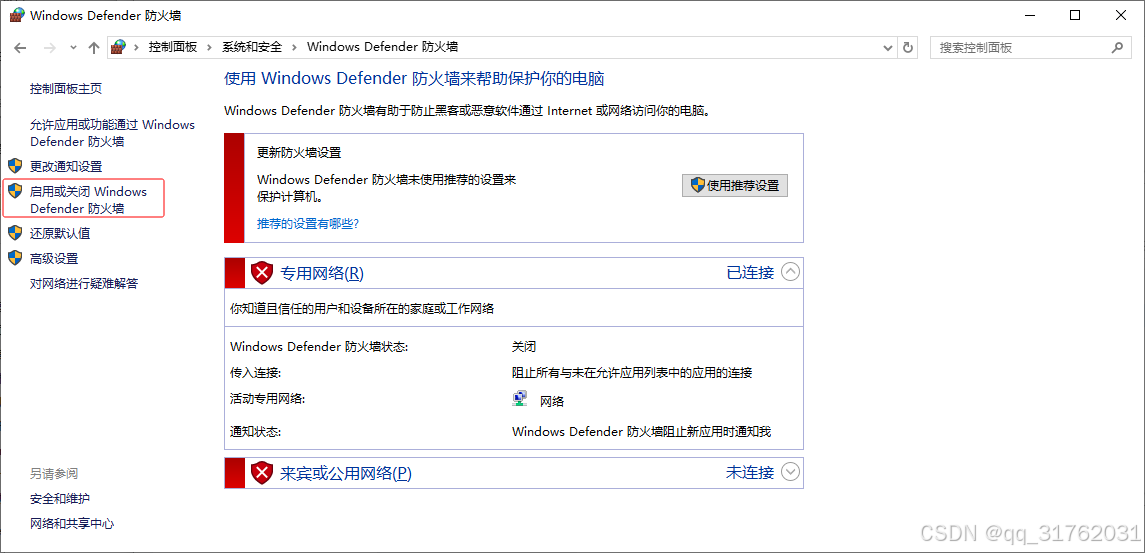
Task: Click shield icon beside 还原默认值
Action: pyautogui.click(x=15, y=233)
